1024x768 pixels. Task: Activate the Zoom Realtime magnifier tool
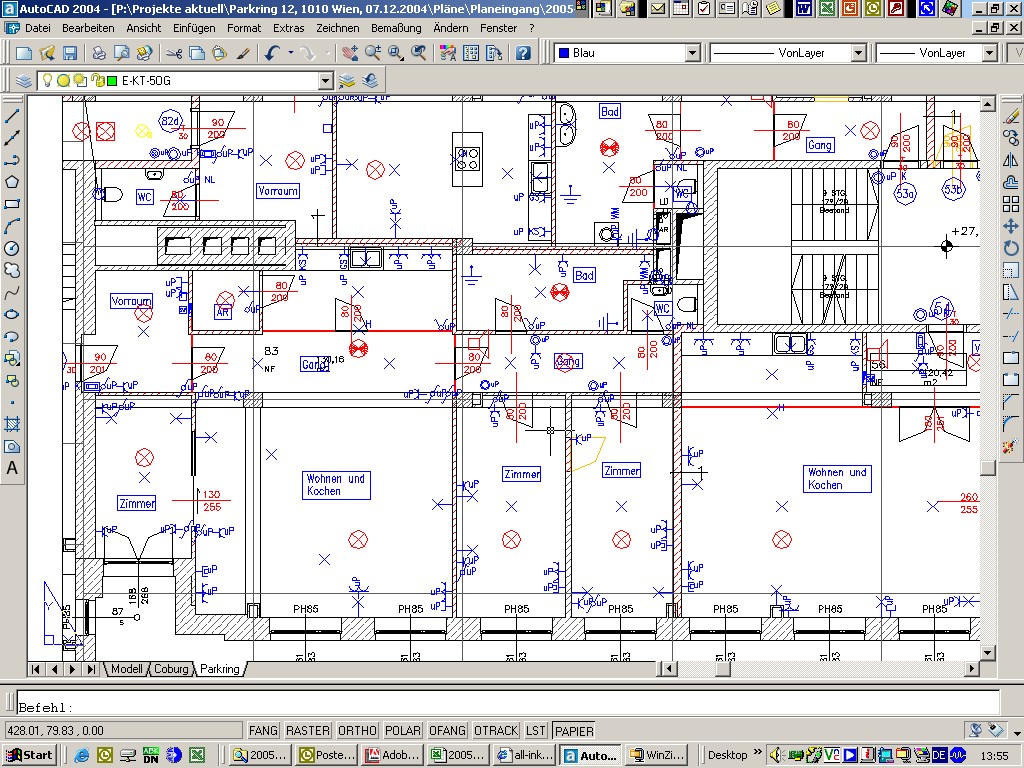pyautogui.click(x=373, y=54)
